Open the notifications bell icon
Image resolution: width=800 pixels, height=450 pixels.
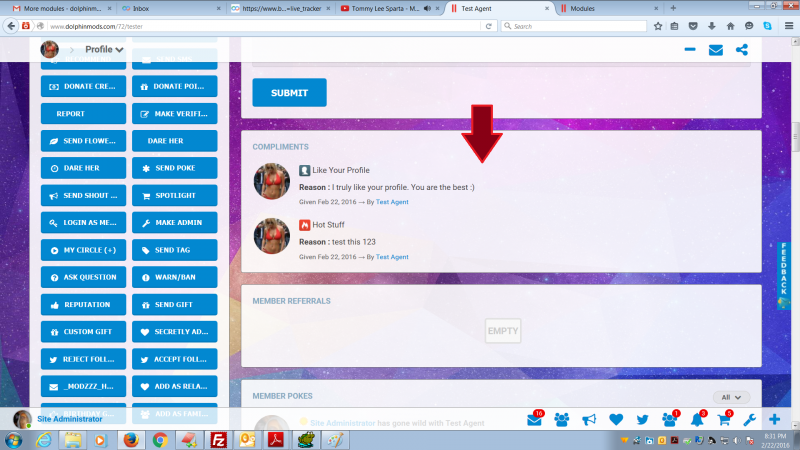click(697, 420)
